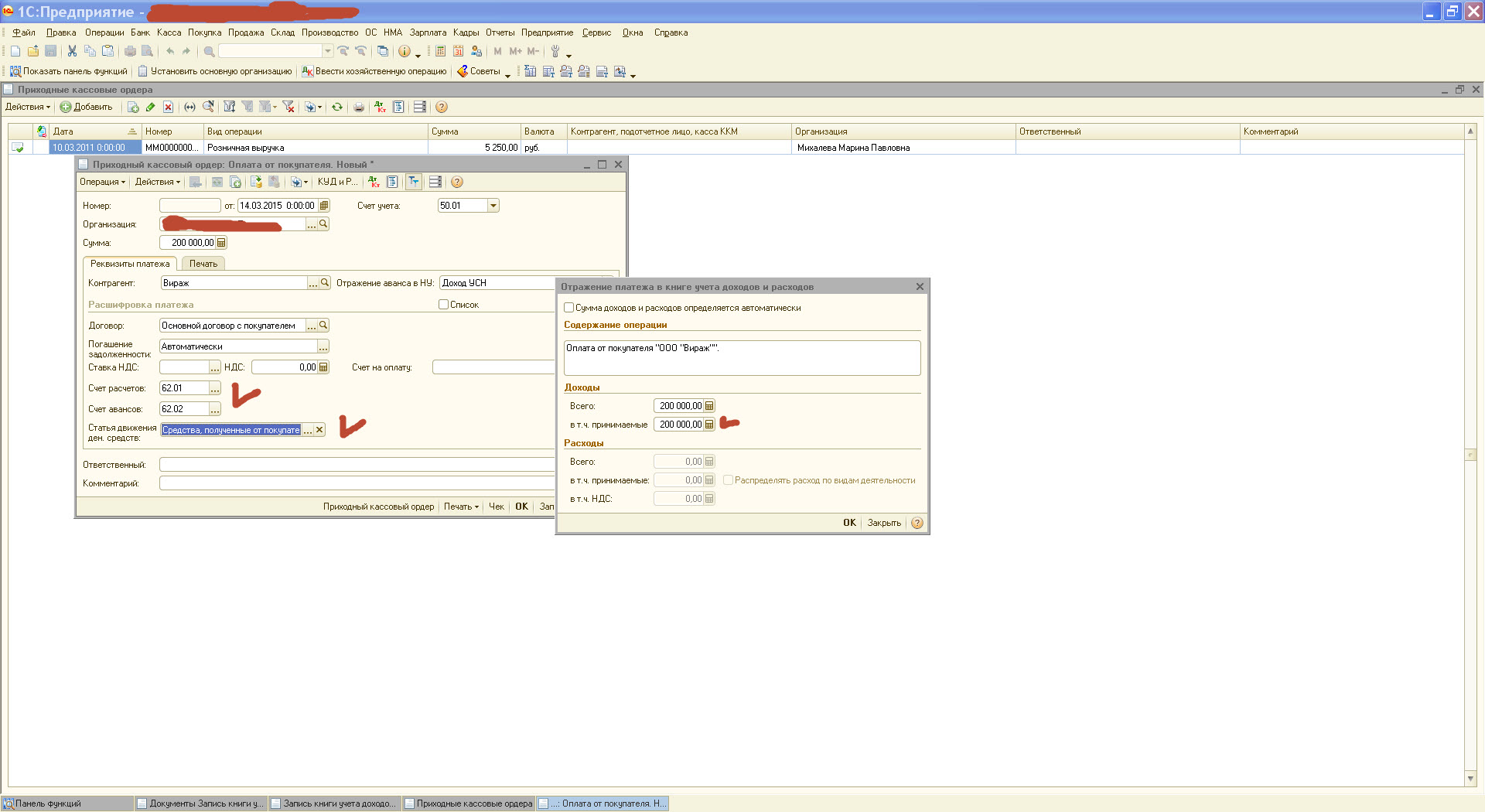The width and height of the screenshot is (1485, 812).
Task: Check the Список checkbox
Action: pos(444,305)
